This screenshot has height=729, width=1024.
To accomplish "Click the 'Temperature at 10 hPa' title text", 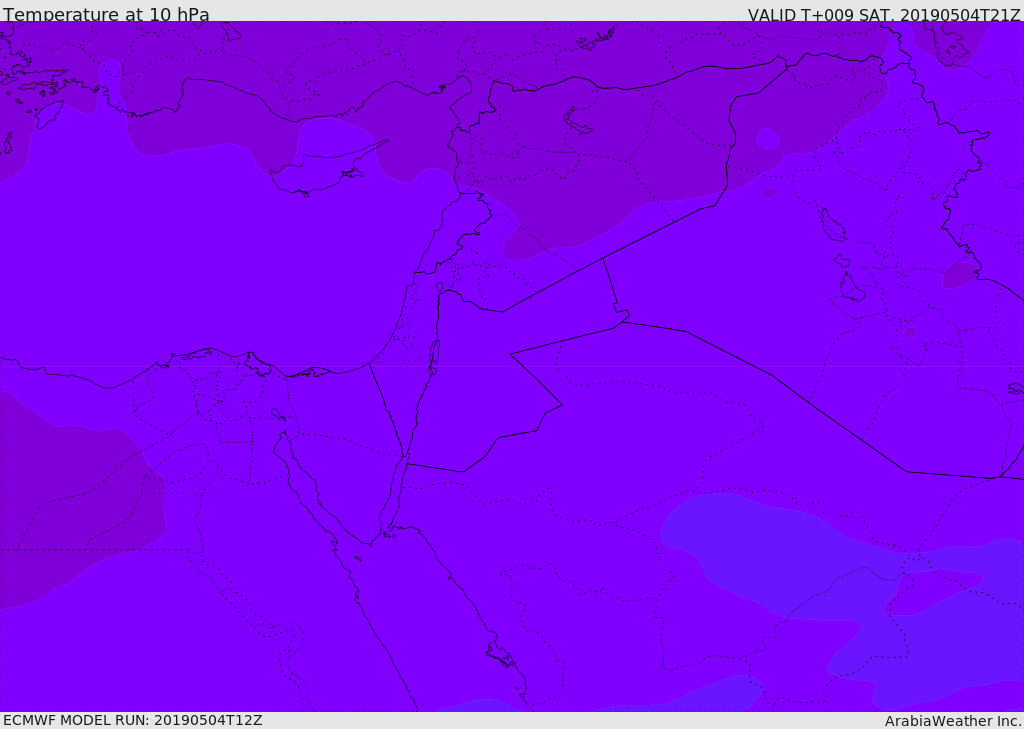I will tap(106, 14).
